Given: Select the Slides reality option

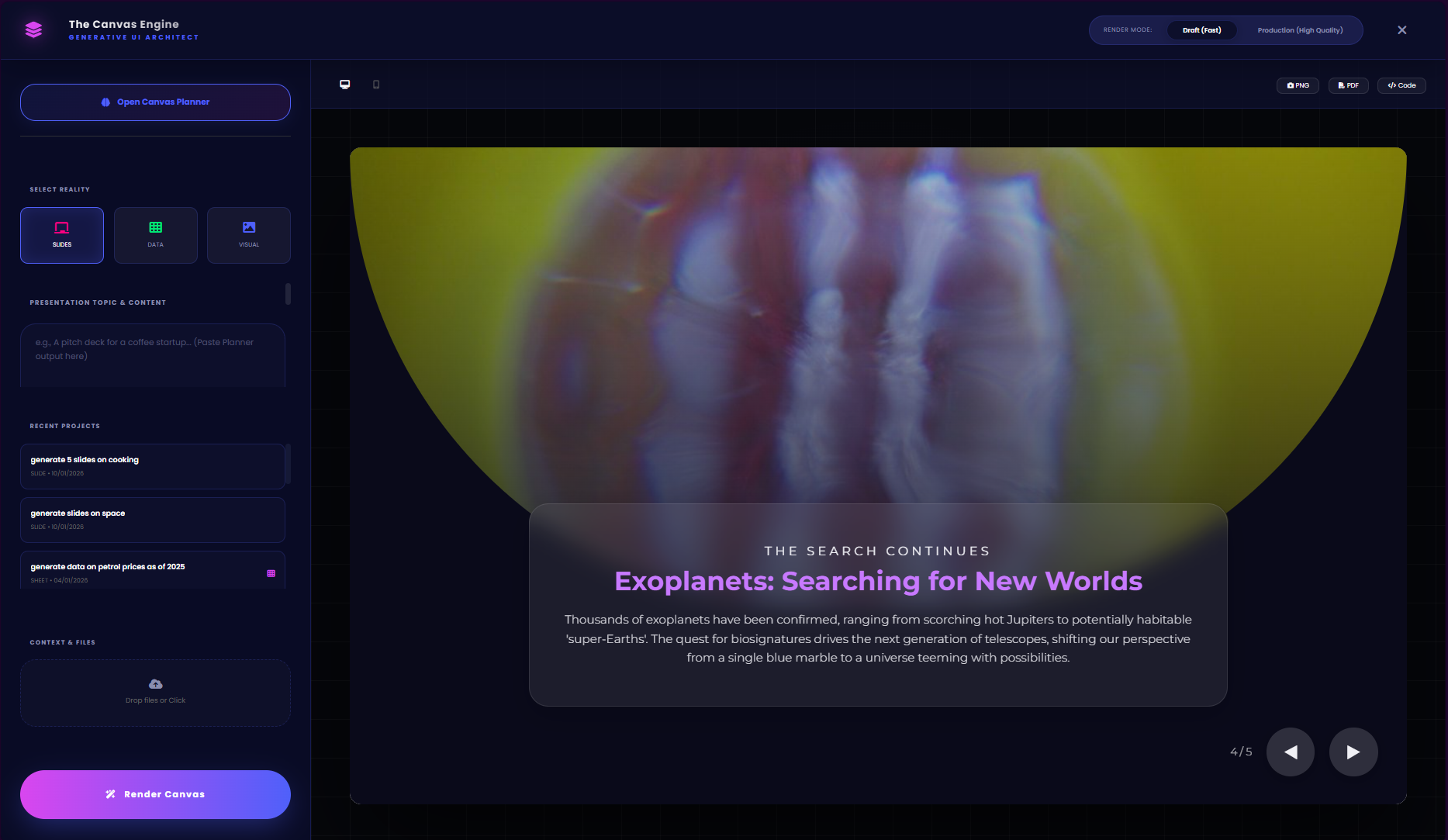Looking at the screenshot, I should pyautogui.click(x=62, y=235).
